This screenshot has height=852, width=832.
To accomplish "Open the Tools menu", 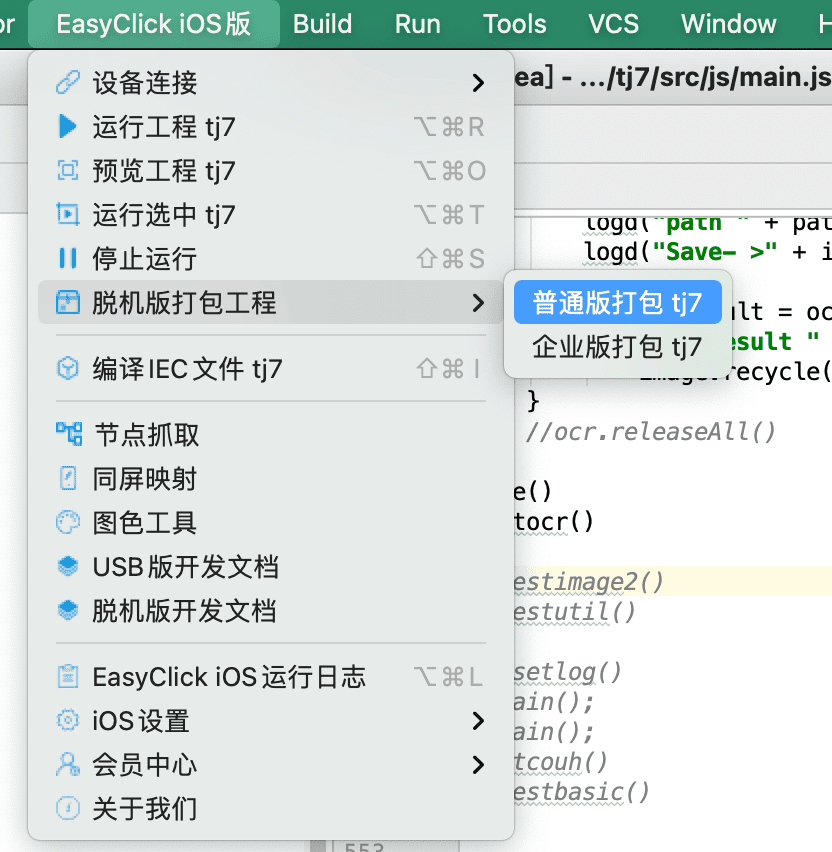I will 515,24.
